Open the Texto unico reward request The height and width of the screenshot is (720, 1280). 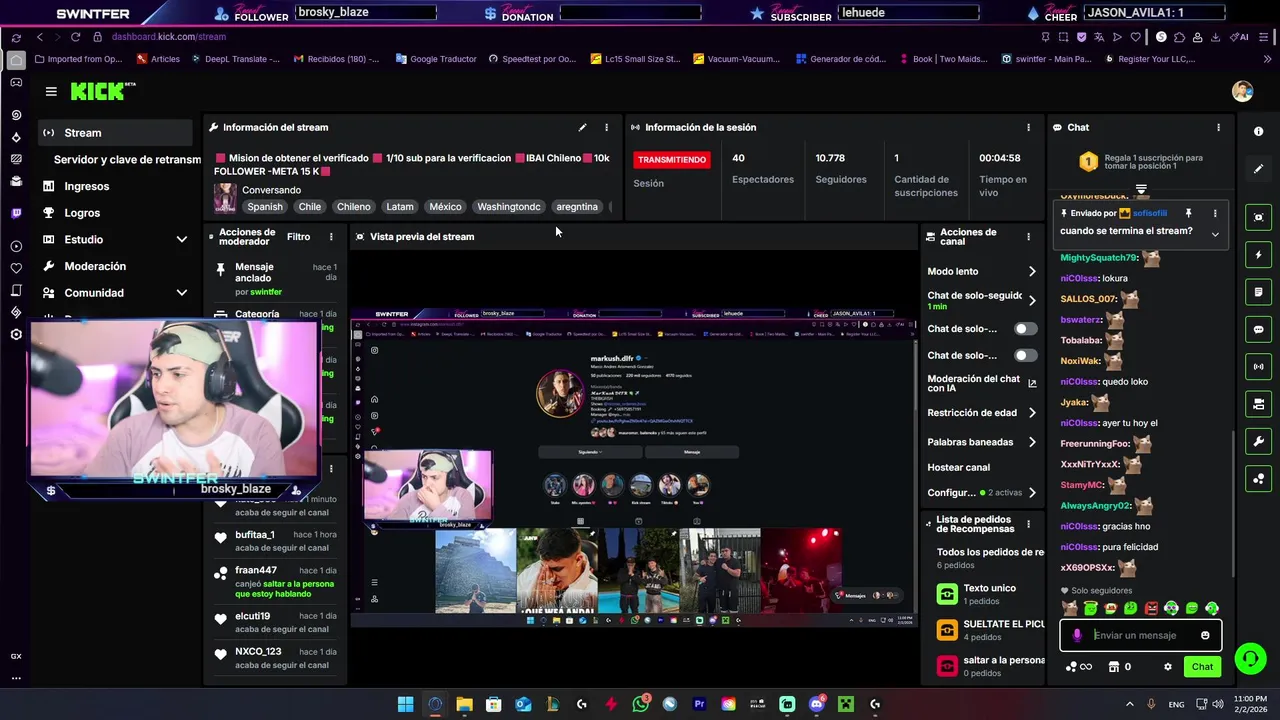tap(990, 594)
